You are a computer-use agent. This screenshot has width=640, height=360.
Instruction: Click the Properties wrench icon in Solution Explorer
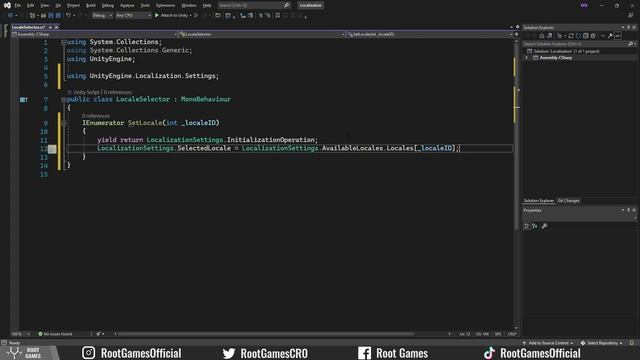[x=610, y=36]
